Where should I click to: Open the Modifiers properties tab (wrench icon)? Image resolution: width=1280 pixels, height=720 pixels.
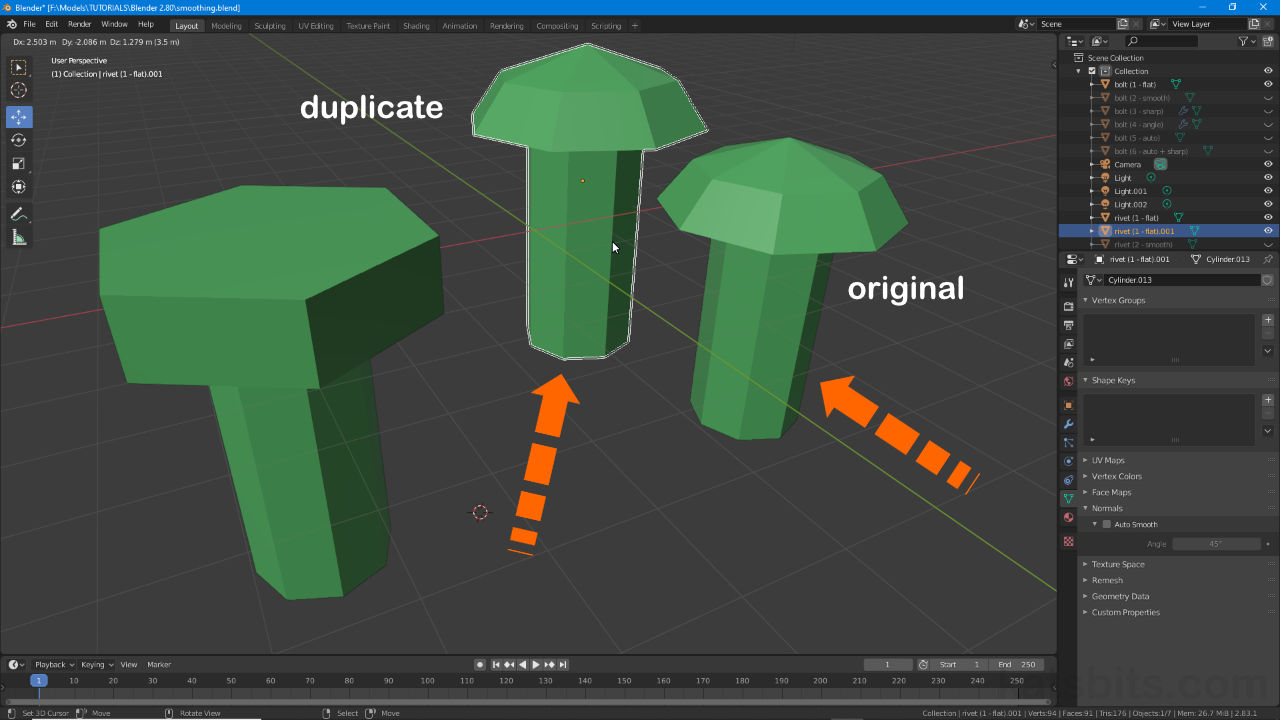[1068, 424]
